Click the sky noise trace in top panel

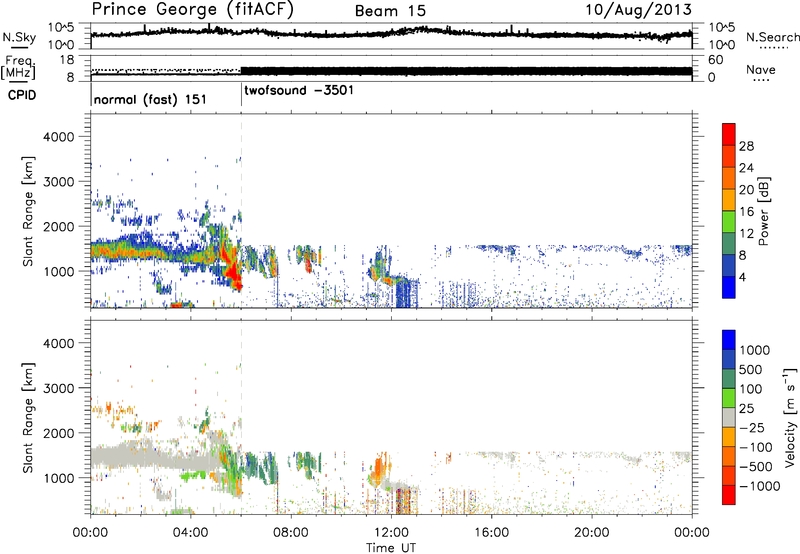pos(391,34)
